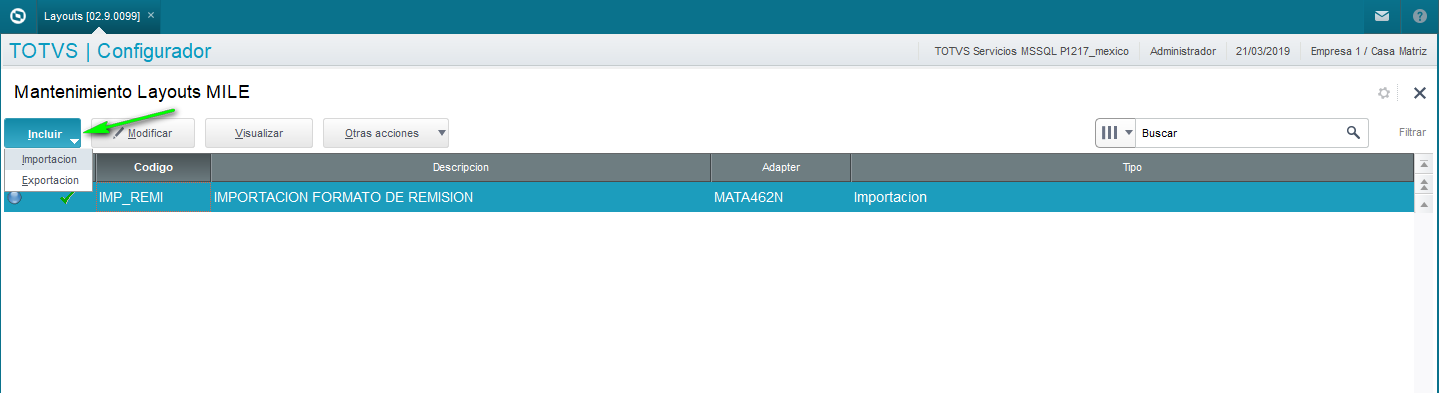Close the Mantenimiento Layouts MILE panel
Screen dimensions: 1439x393
[1419, 93]
